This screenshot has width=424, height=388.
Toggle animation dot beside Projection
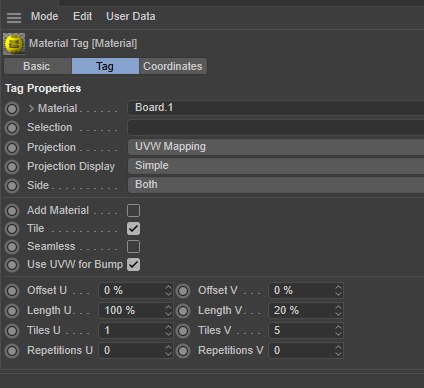point(12,148)
